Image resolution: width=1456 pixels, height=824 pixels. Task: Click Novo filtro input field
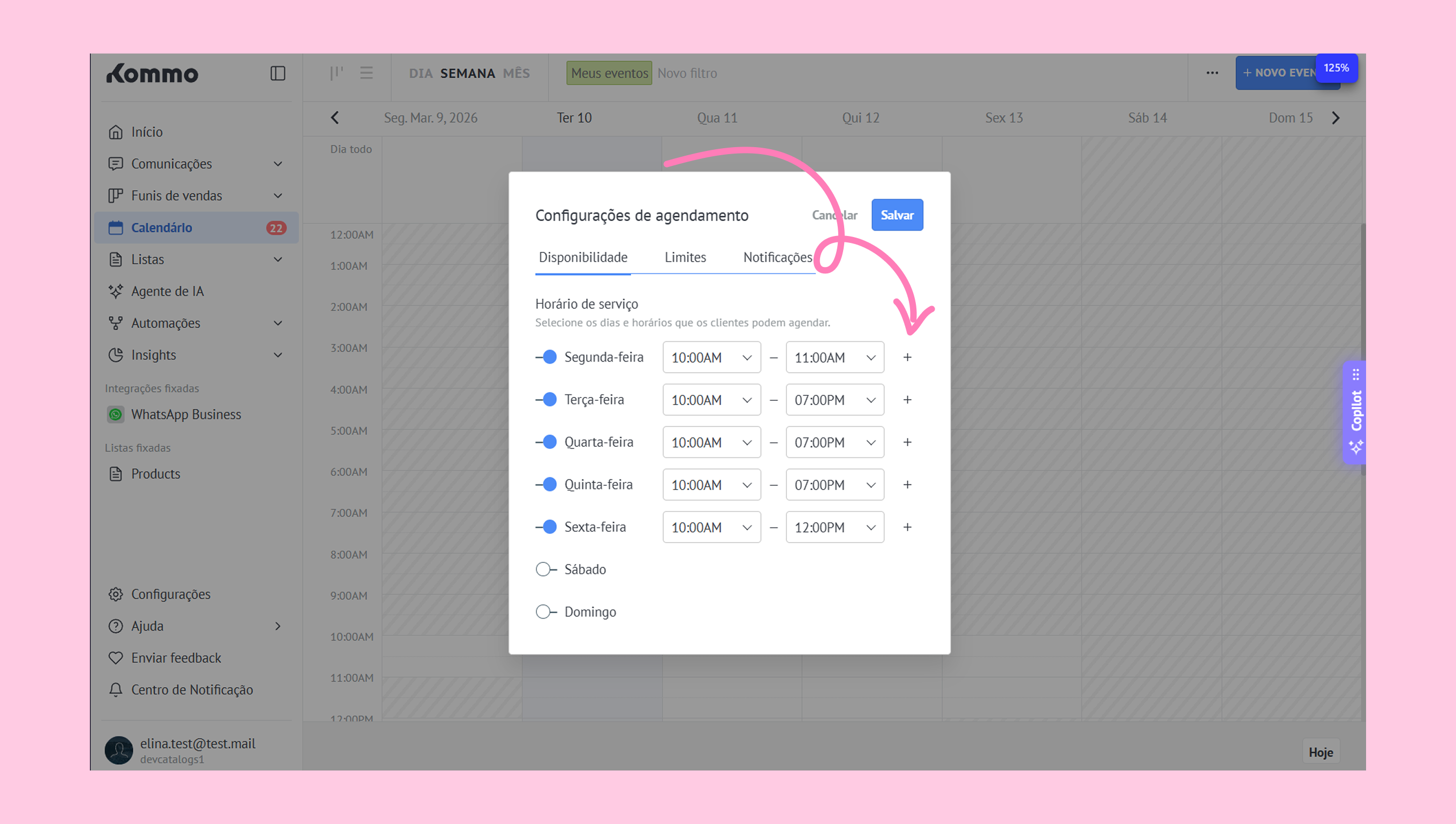(687, 73)
